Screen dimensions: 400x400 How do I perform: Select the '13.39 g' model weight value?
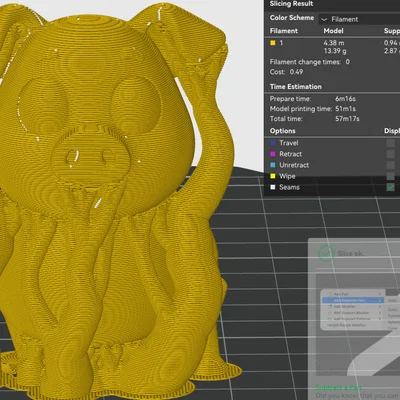(x=335, y=51)
